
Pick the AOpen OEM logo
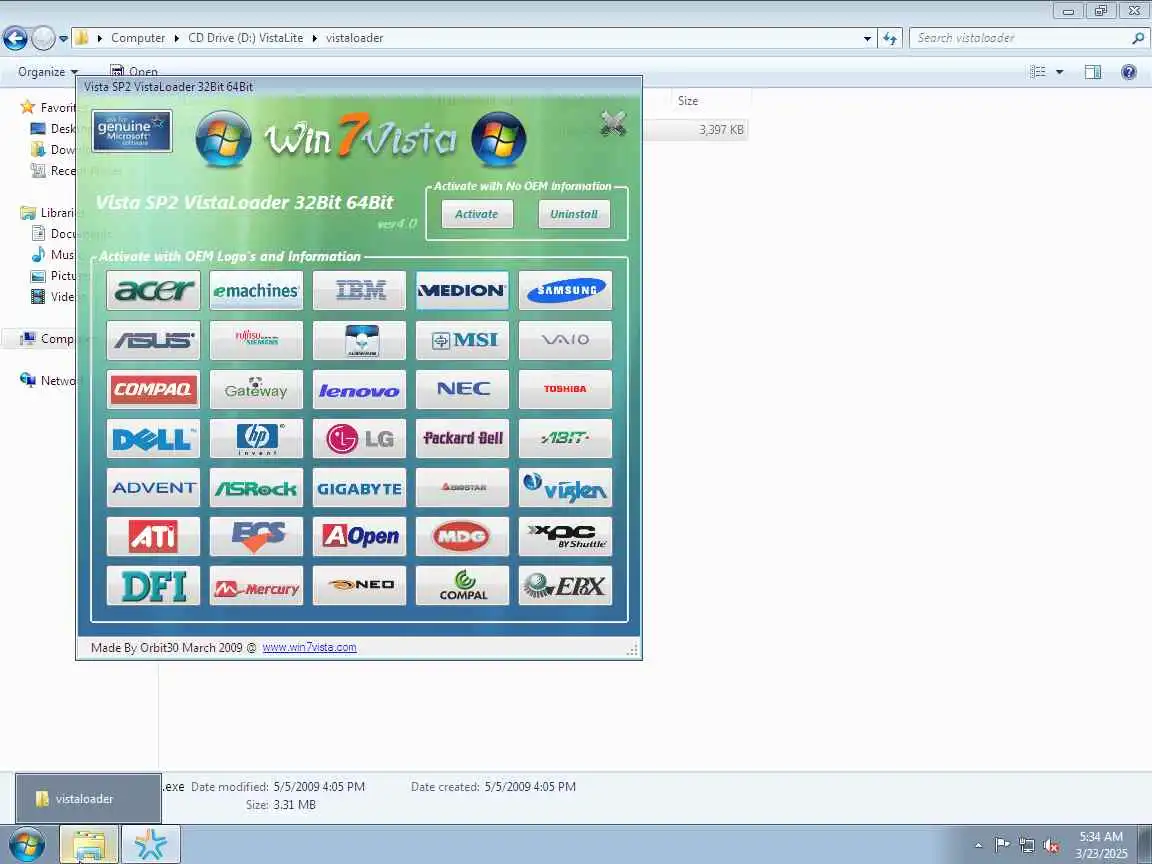pyautogui.click(x=359, y=536)
